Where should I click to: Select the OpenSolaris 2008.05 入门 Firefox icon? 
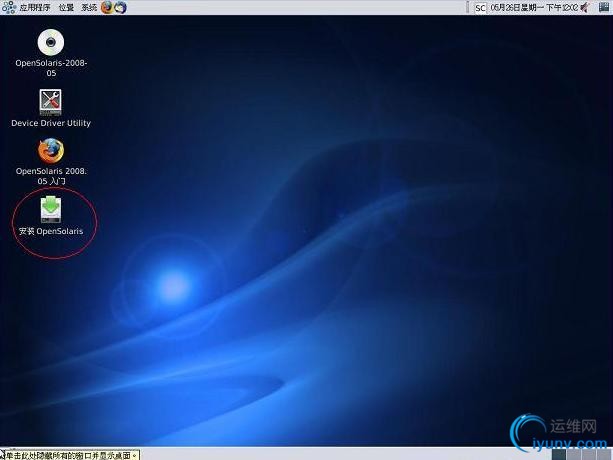click(51, 150)
